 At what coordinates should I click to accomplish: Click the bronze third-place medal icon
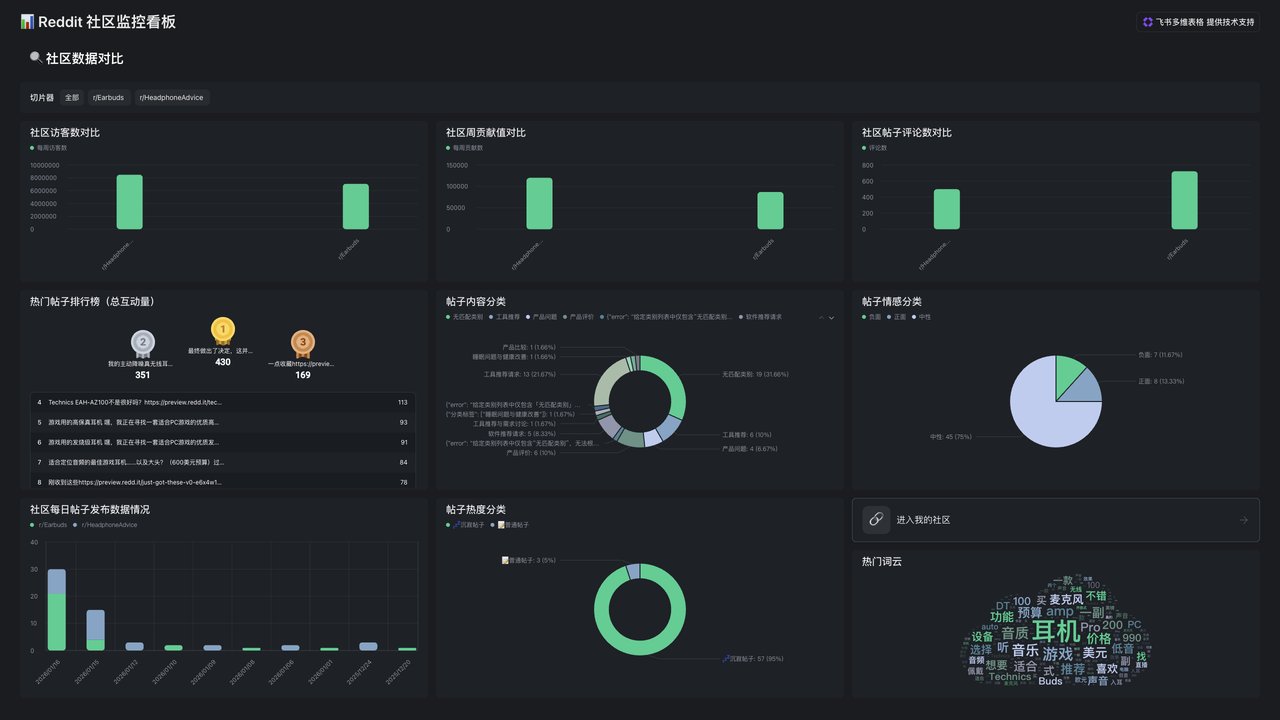(303, 343)
